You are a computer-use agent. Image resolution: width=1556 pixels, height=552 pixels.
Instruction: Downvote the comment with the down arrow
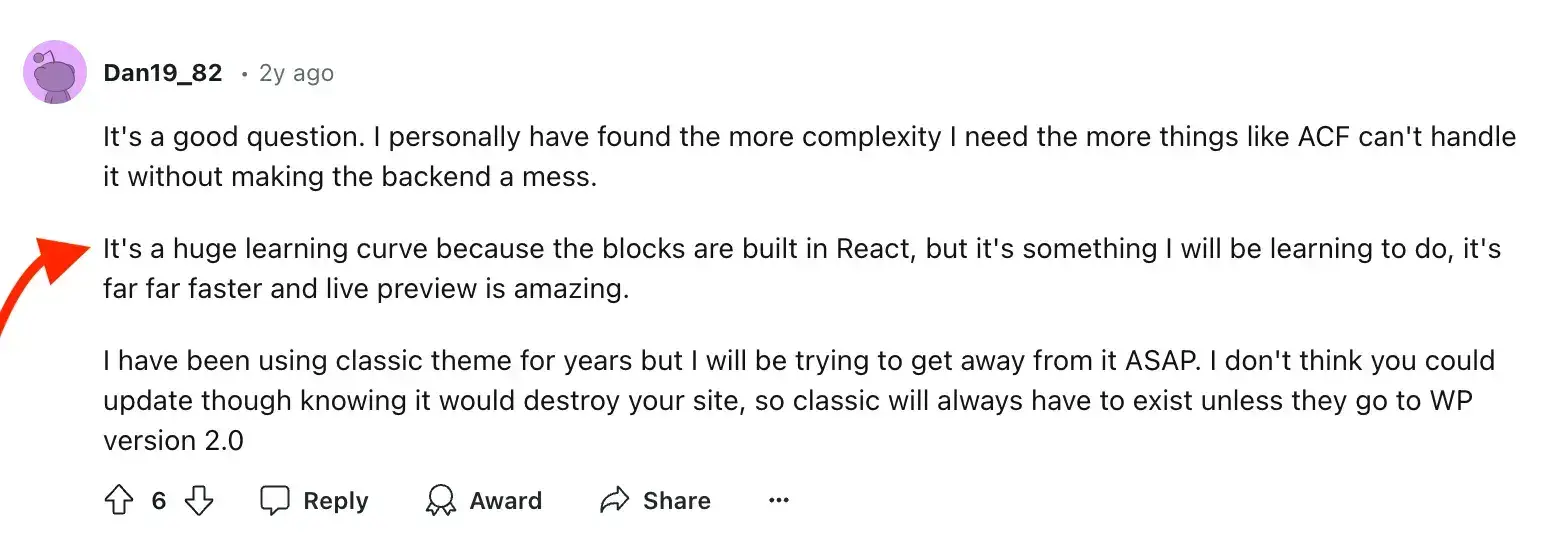tap(200, 501)
